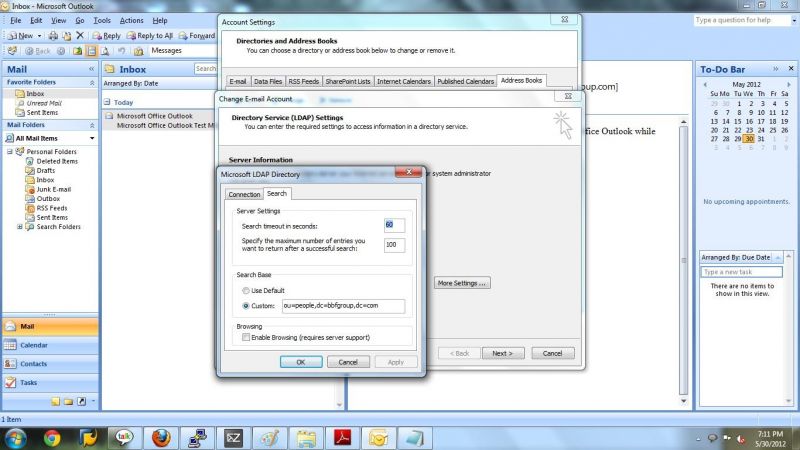Open the All Mail Items dropdown
The image size is (800, 450).
tap(92, 138)
